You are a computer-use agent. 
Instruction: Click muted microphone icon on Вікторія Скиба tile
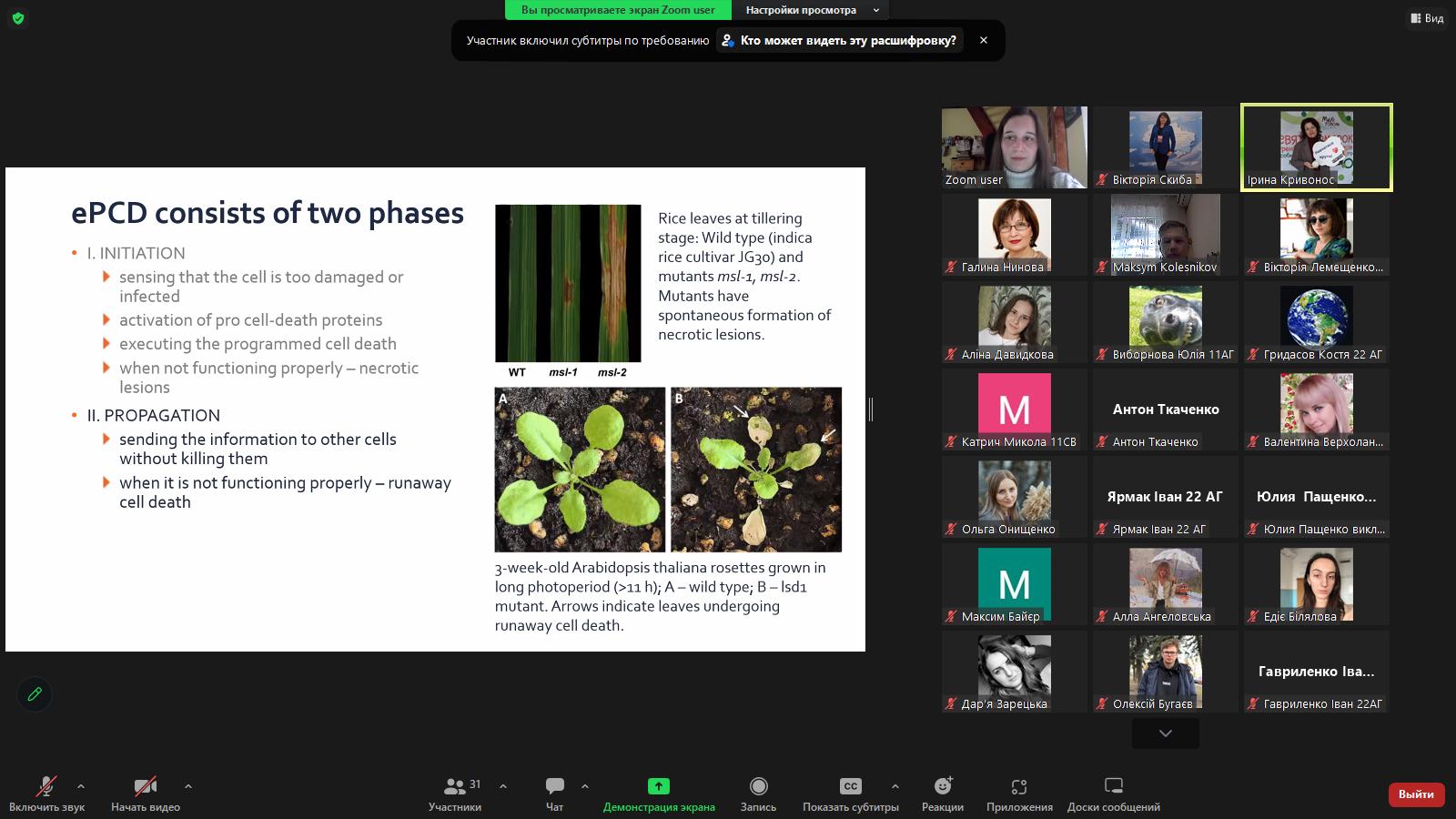click(1103, 180)
